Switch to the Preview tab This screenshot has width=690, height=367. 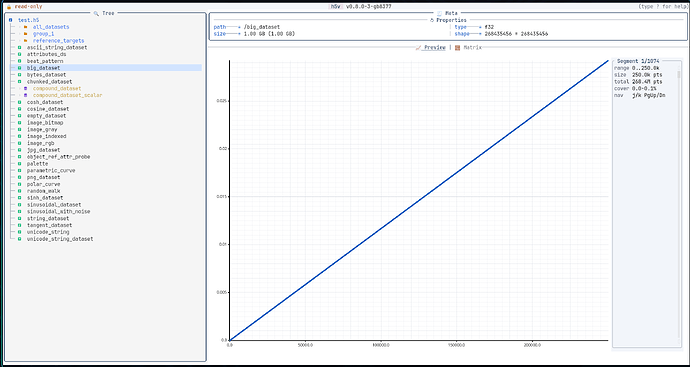pyautogui.click(x=434, y=48)
